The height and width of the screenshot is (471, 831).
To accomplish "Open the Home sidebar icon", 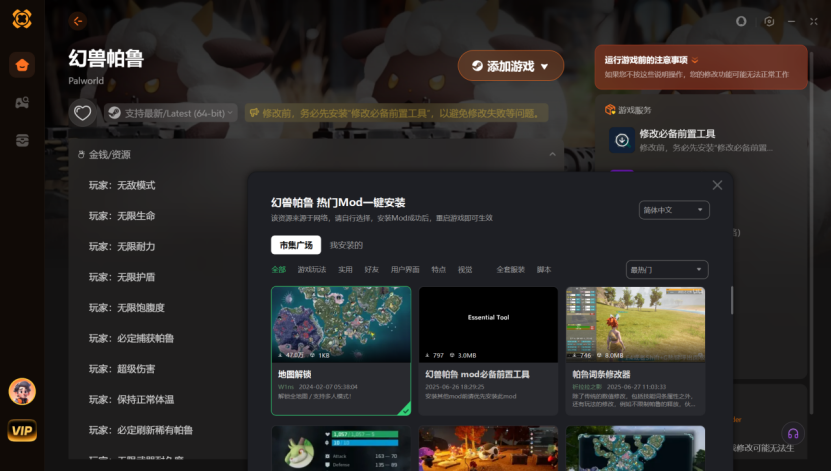I will tap(22, 65).
